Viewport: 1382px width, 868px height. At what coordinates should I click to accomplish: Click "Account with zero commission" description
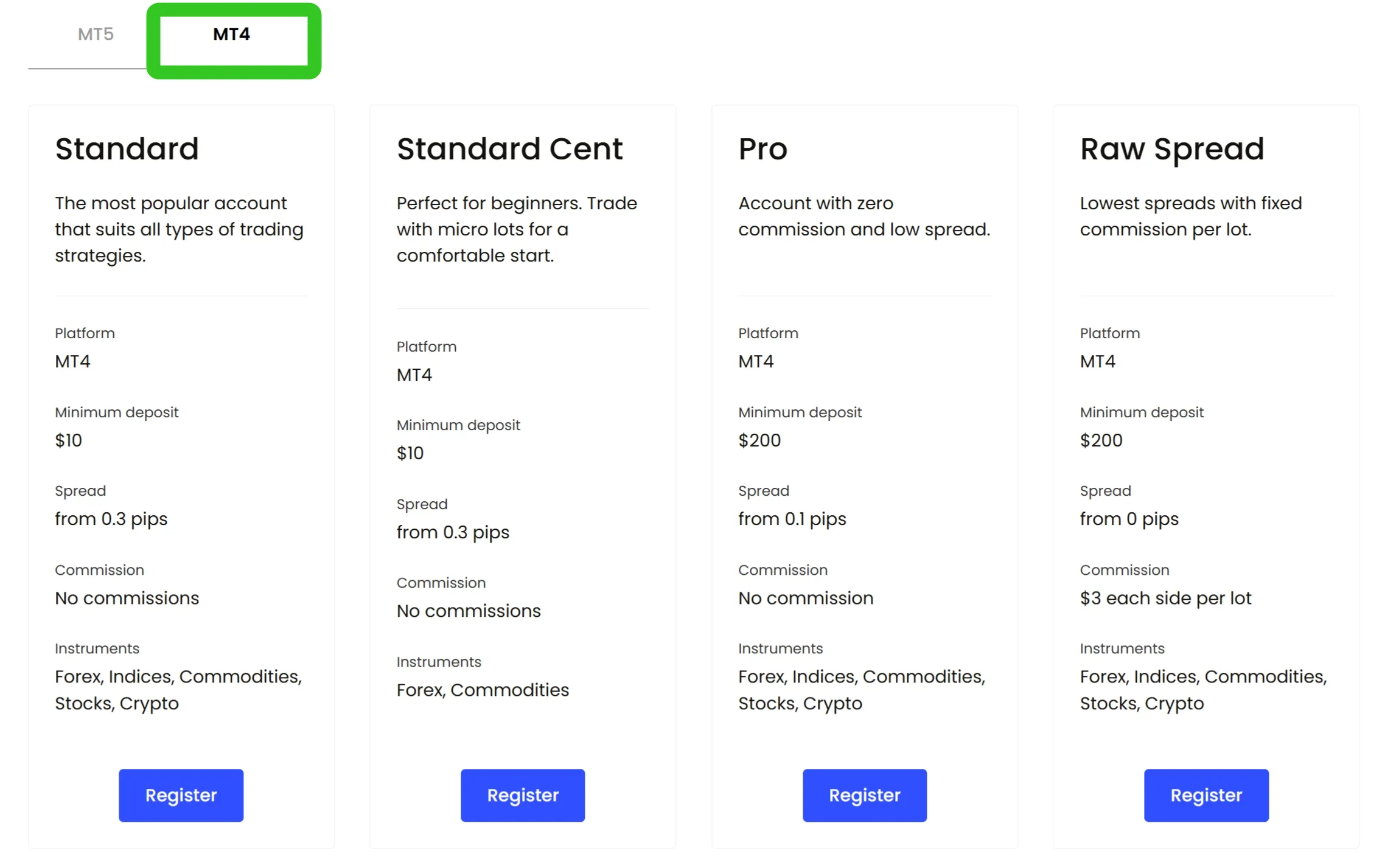coord(864,216)
